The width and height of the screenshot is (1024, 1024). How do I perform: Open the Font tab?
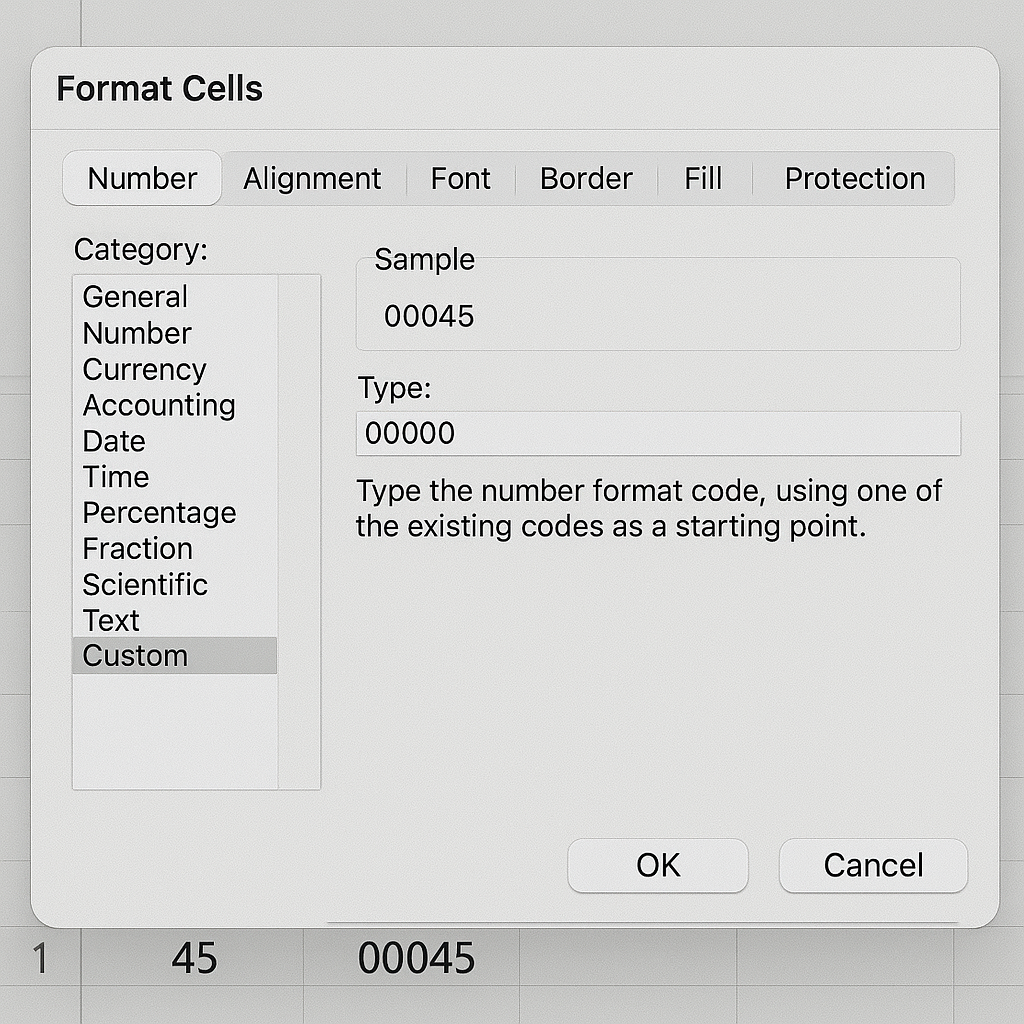pos(460,179)
